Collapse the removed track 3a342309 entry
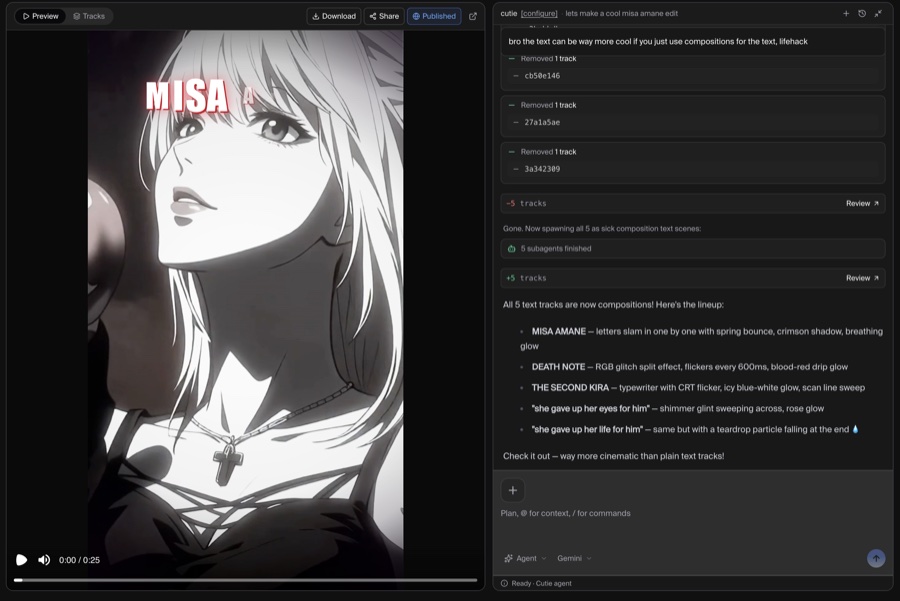The image size is (900, 601). point(511,152)
